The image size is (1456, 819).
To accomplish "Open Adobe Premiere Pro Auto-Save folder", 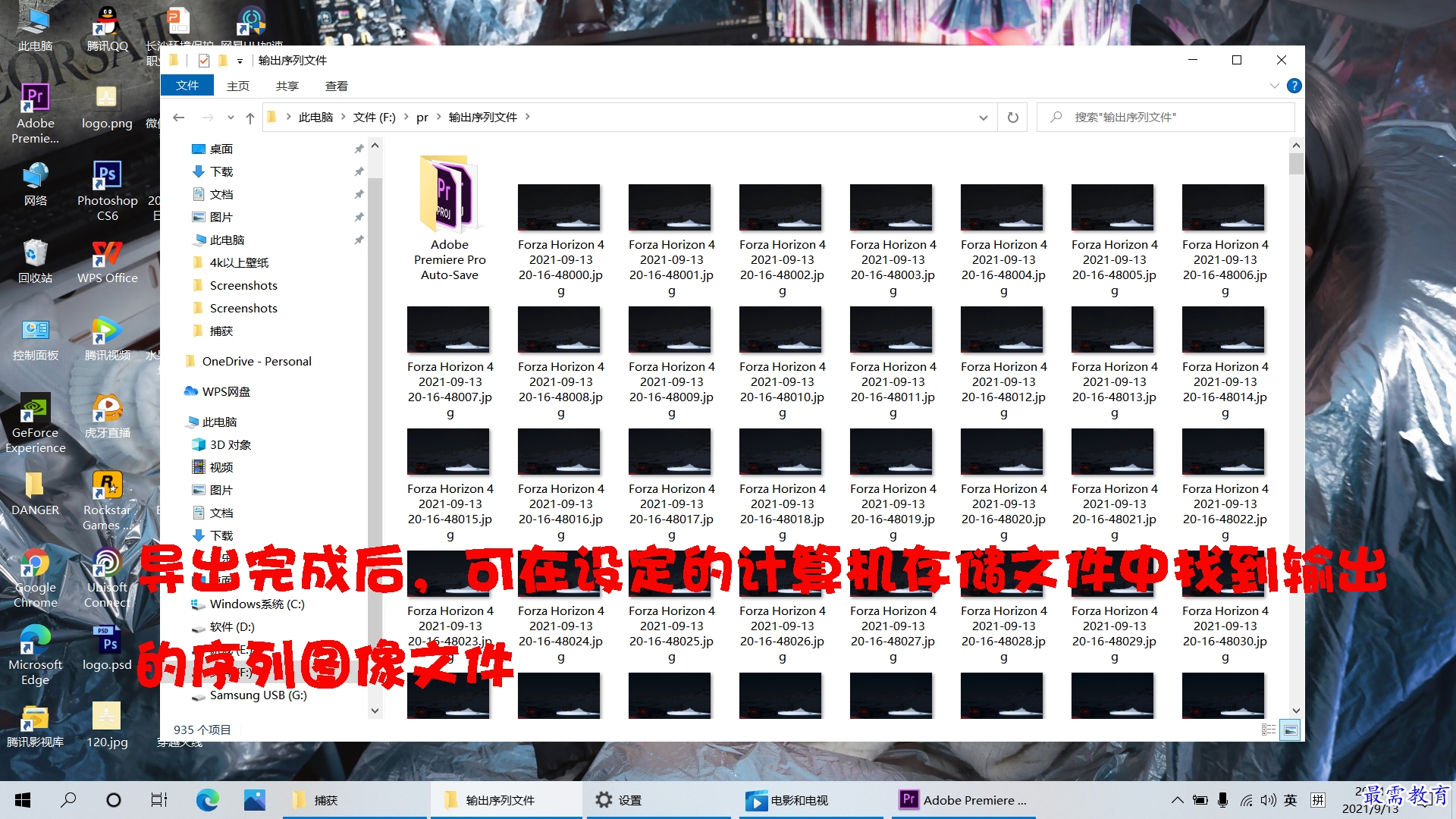I will click(x=449, y=218).
